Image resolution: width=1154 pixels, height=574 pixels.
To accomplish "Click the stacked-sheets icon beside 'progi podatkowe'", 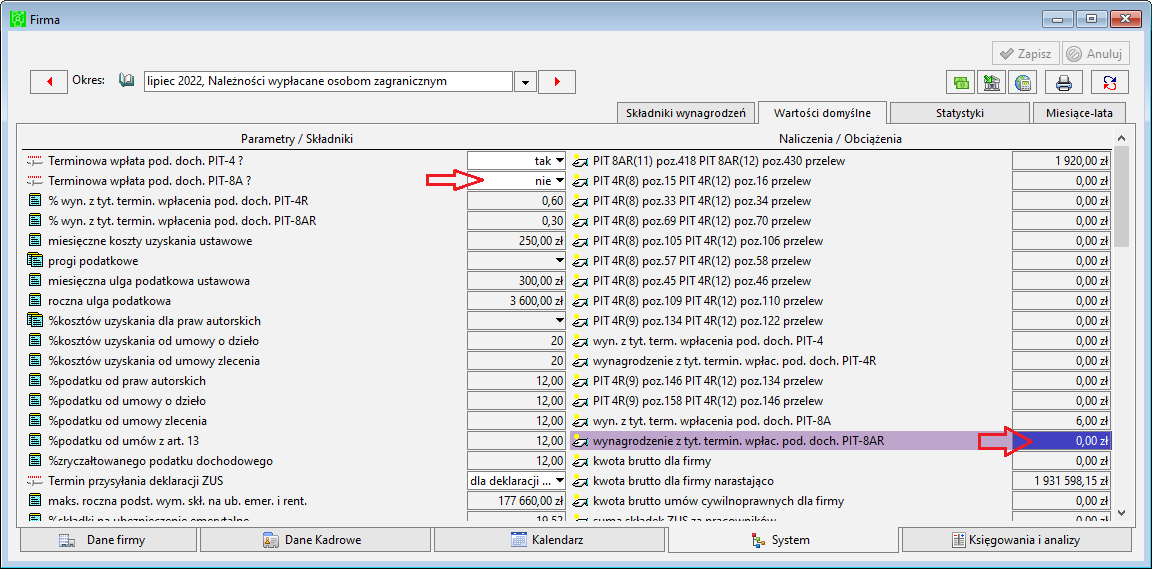I will (x=35, y=261).
